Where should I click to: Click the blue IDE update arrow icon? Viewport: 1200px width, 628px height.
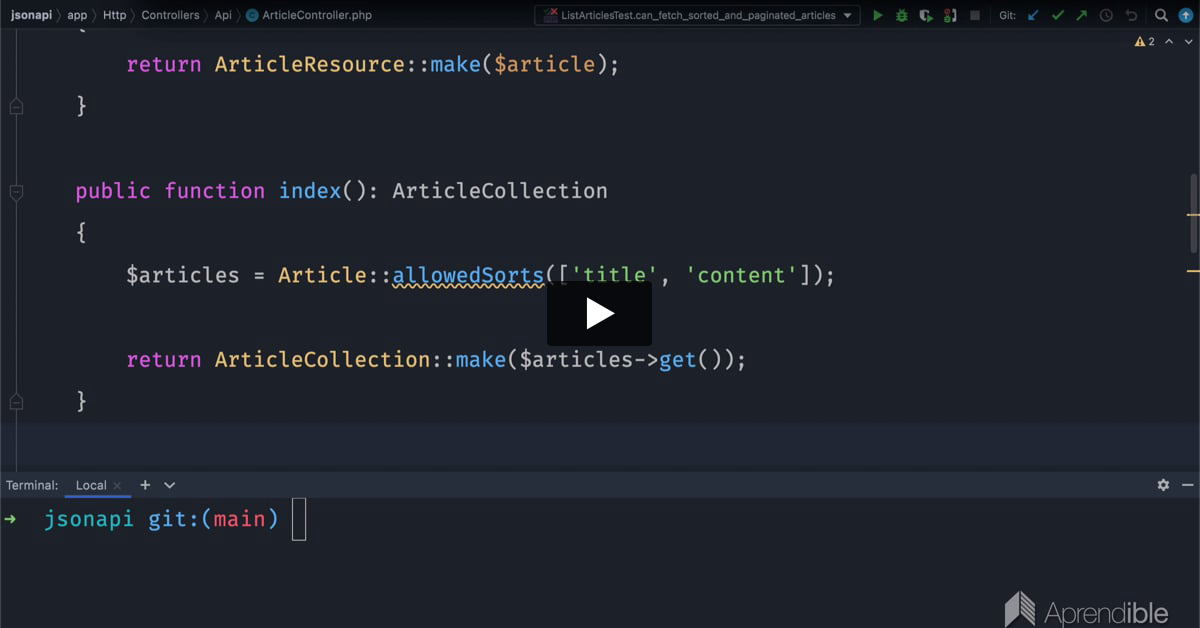[x=1186, y=15]
